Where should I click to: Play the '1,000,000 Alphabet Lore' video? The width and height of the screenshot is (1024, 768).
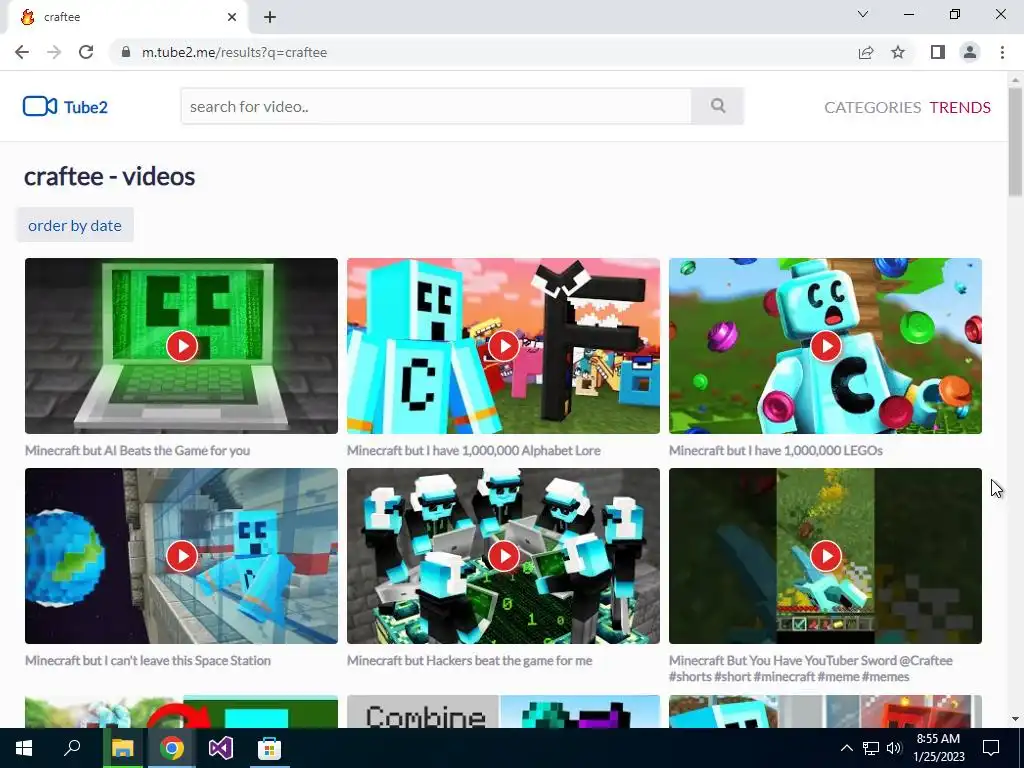[504, 345]
